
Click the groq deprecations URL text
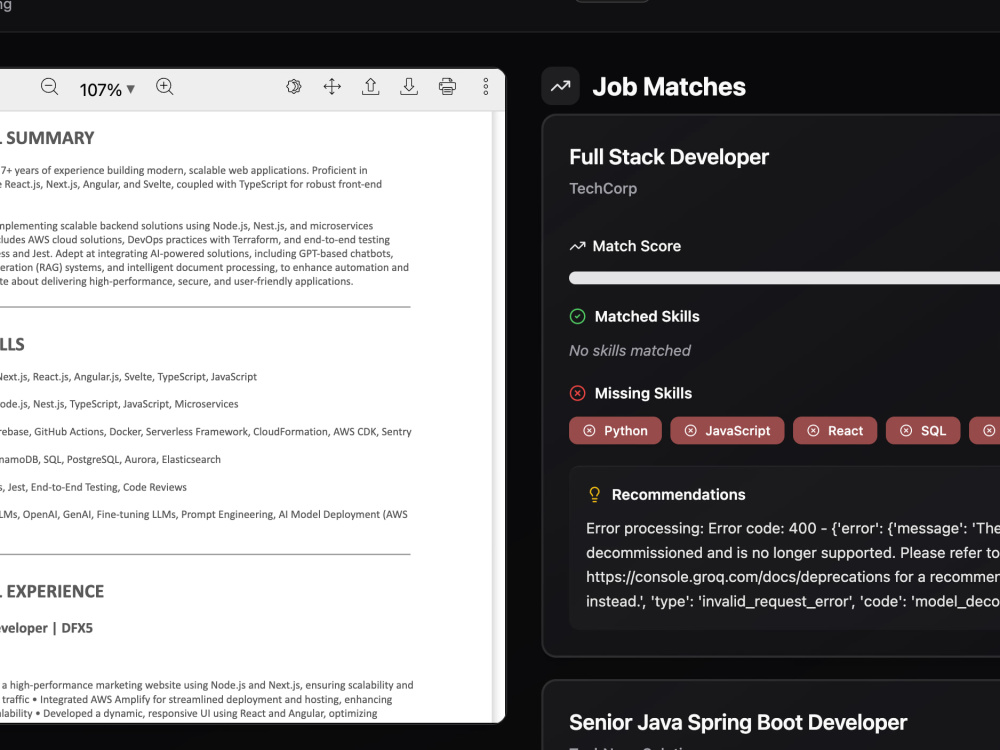739,577
